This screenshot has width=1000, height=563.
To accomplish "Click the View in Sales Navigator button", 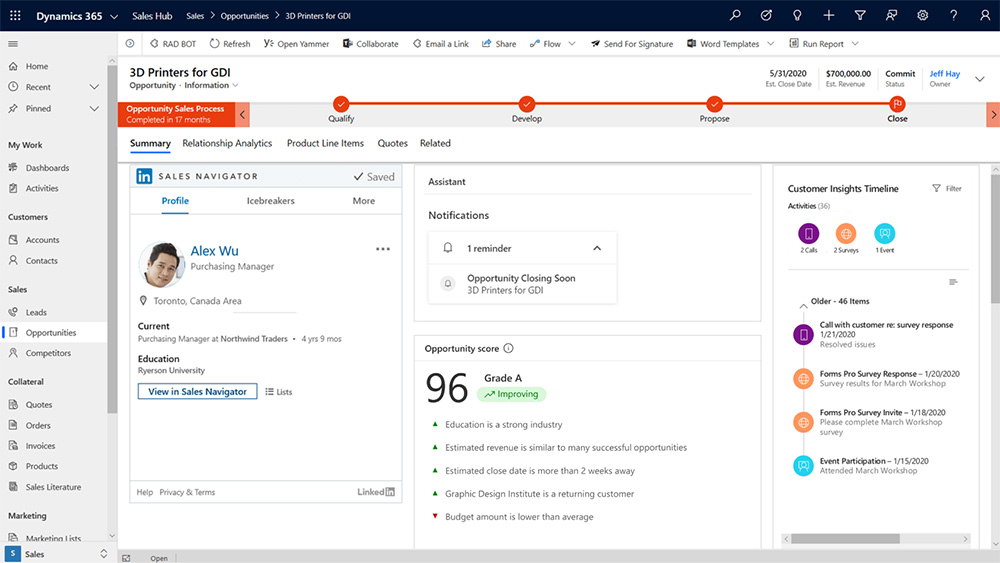I will coord(197,392).
